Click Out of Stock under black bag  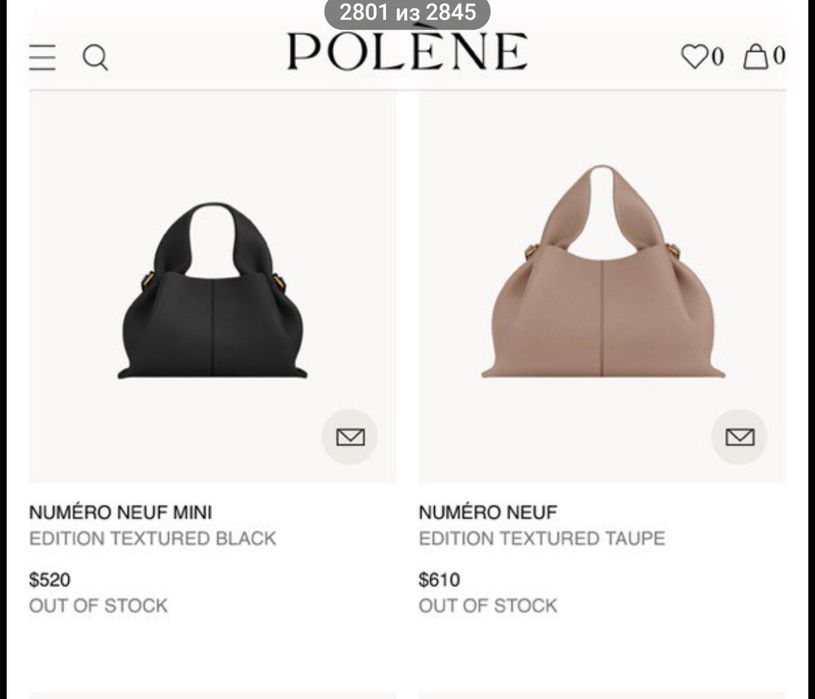point(98,606)
